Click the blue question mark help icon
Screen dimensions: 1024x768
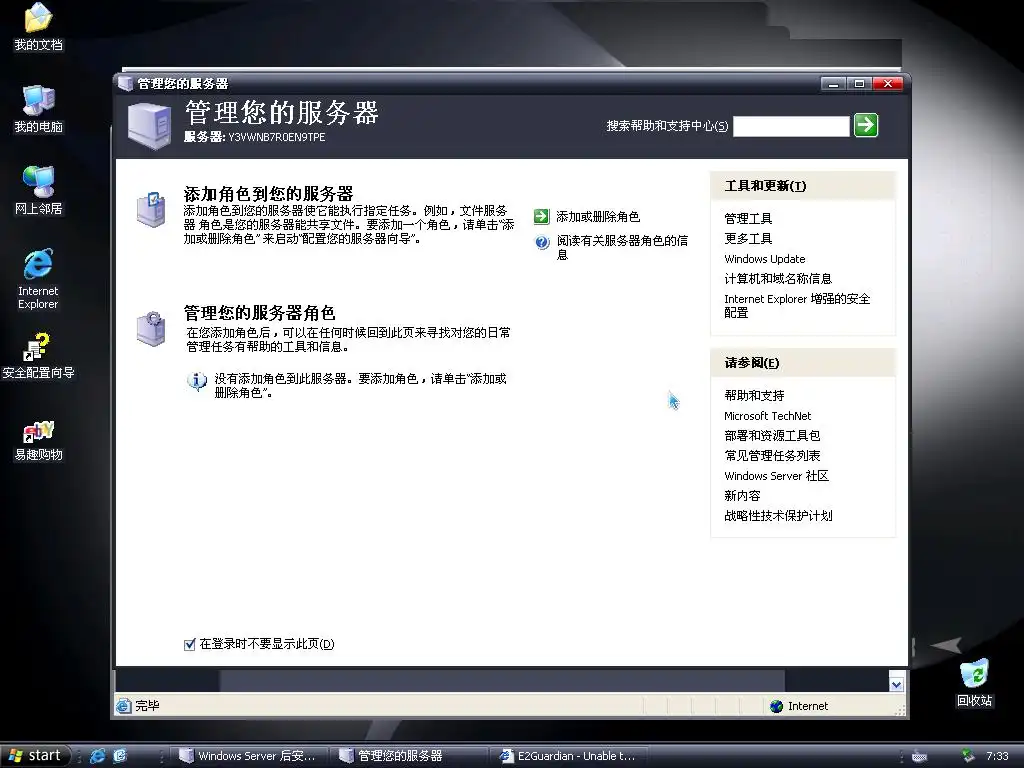tap(542, 242)
